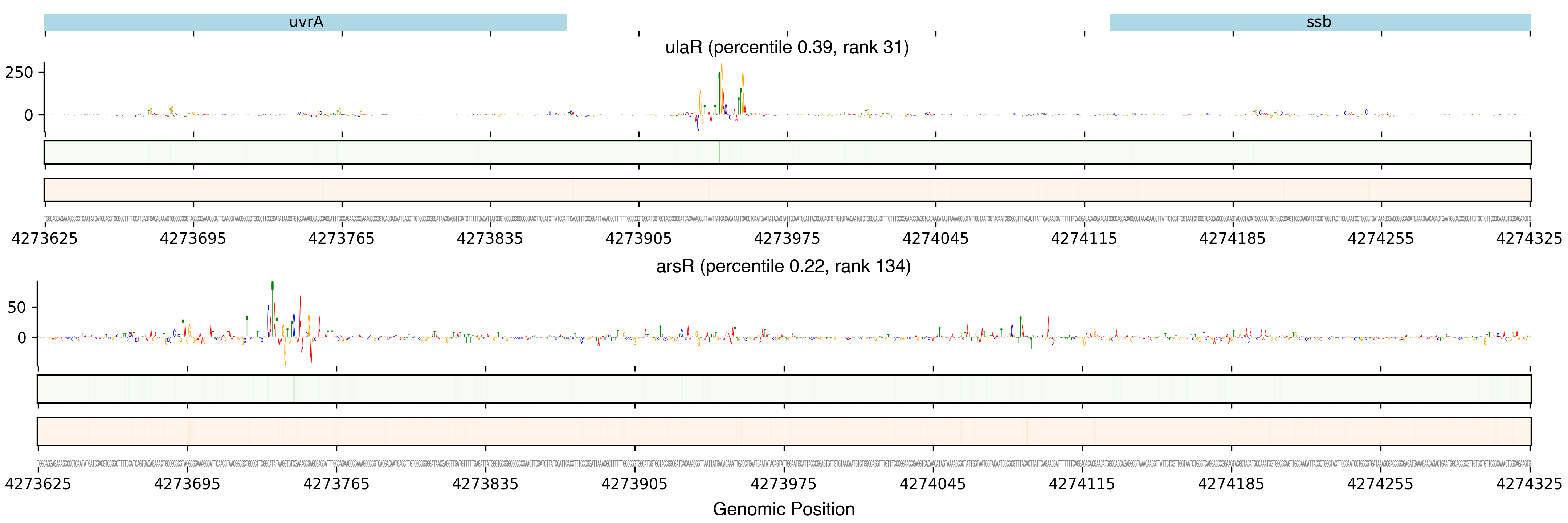Screen dimensions: 1568x523
Task: Click the ssb gene annotation bar
Action: 1319,23
